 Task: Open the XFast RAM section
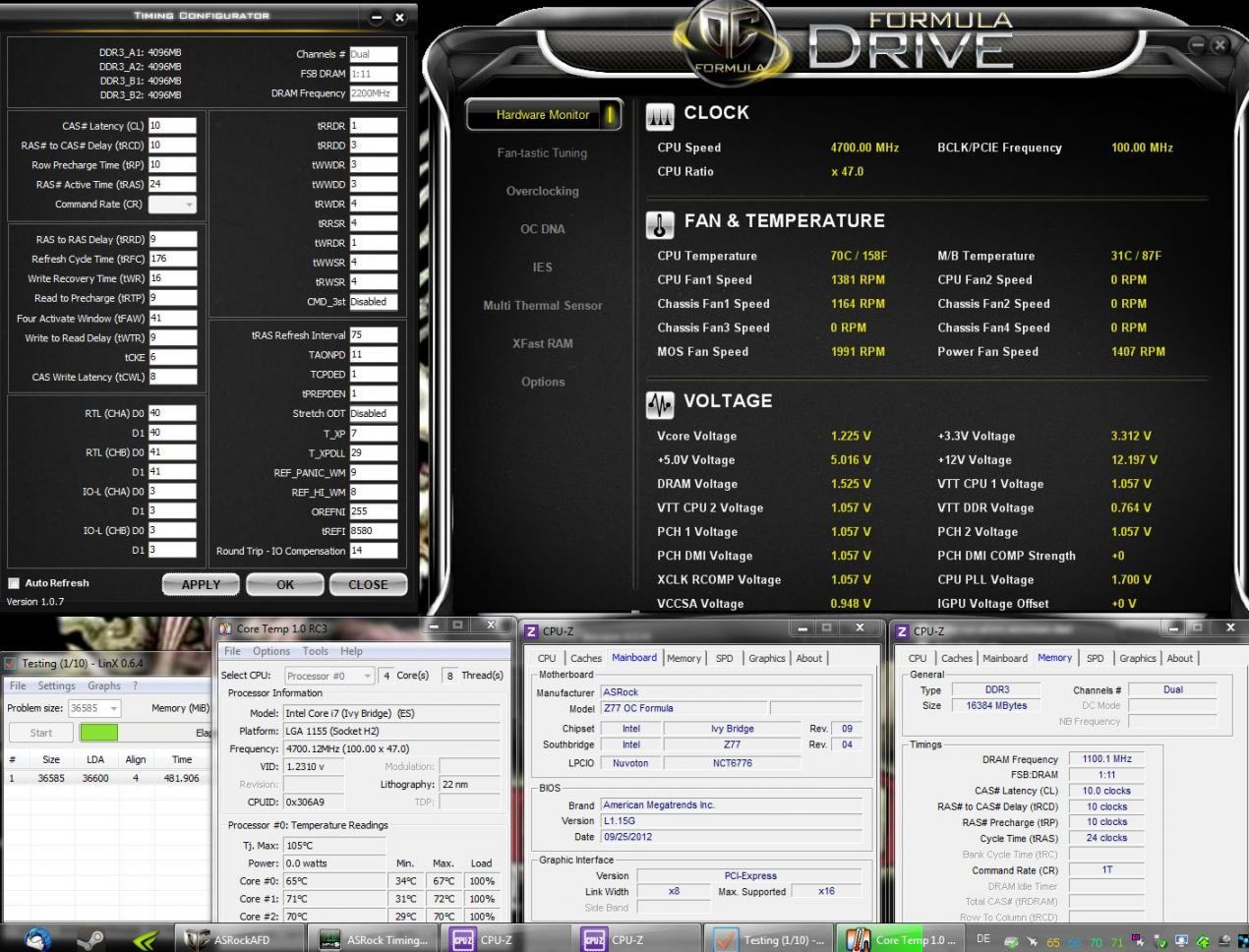543,344
